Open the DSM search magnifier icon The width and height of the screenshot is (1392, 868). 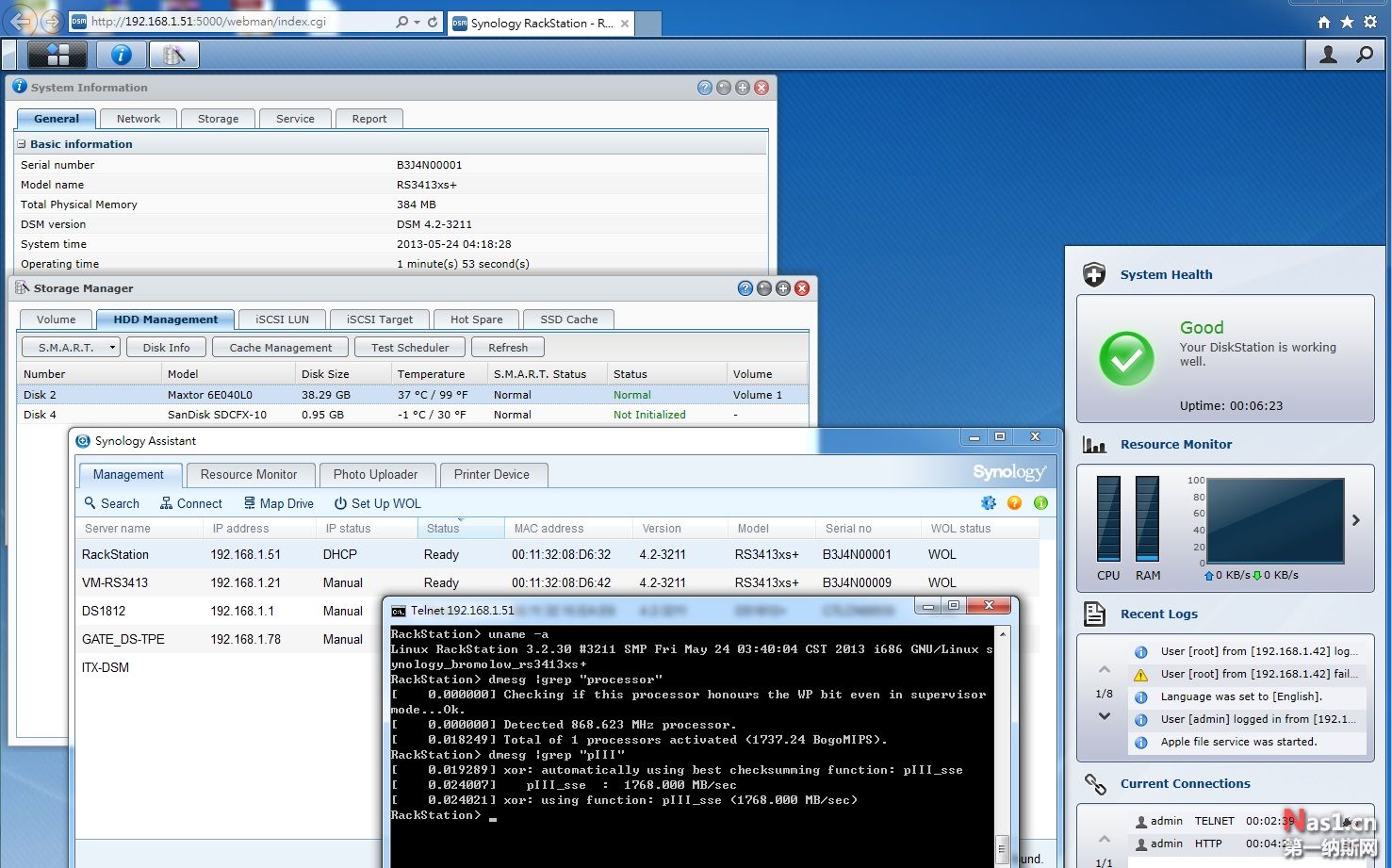1364,55
